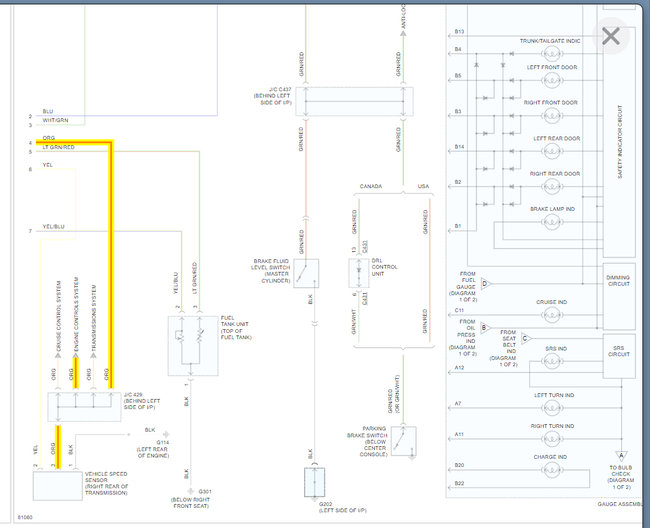Click the B20 connector pin label
The image size is (650, 528).
pyautogui.click(x=459, y=465)
